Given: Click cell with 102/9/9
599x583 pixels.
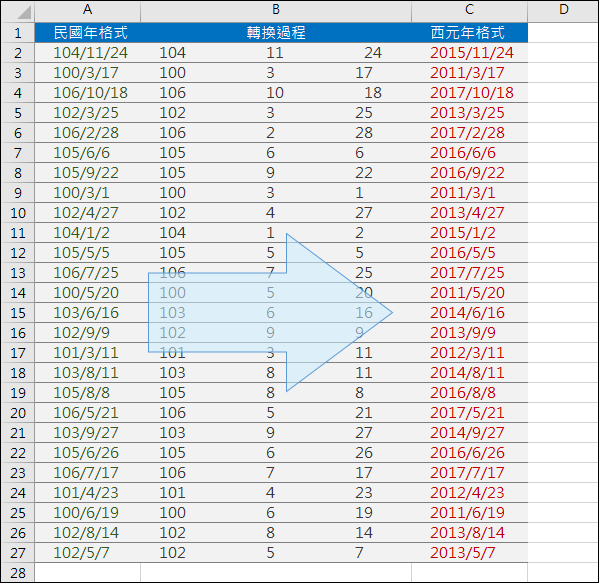Looking at the screenshot, I should [87, 333].
